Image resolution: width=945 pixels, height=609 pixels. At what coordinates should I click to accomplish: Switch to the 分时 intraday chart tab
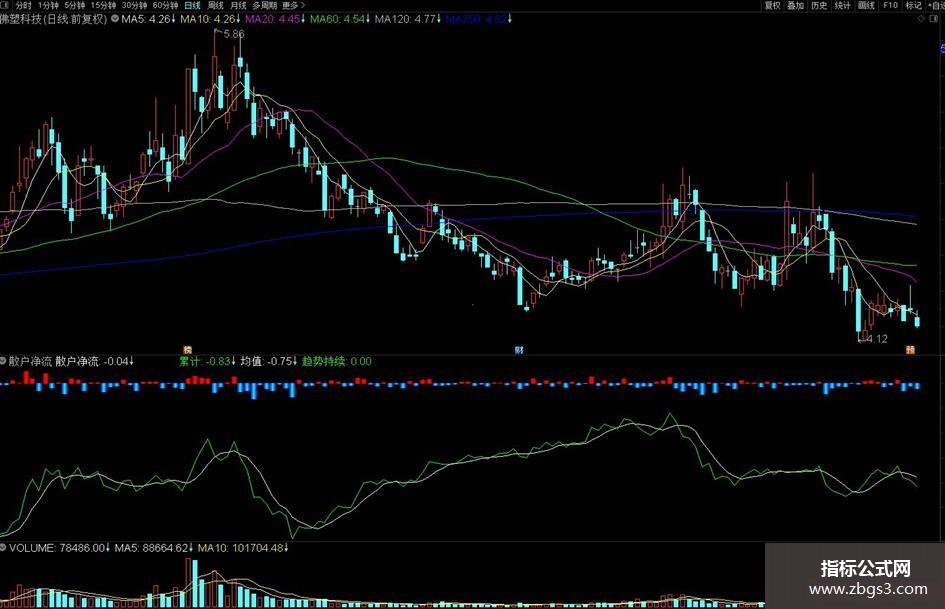24,5
